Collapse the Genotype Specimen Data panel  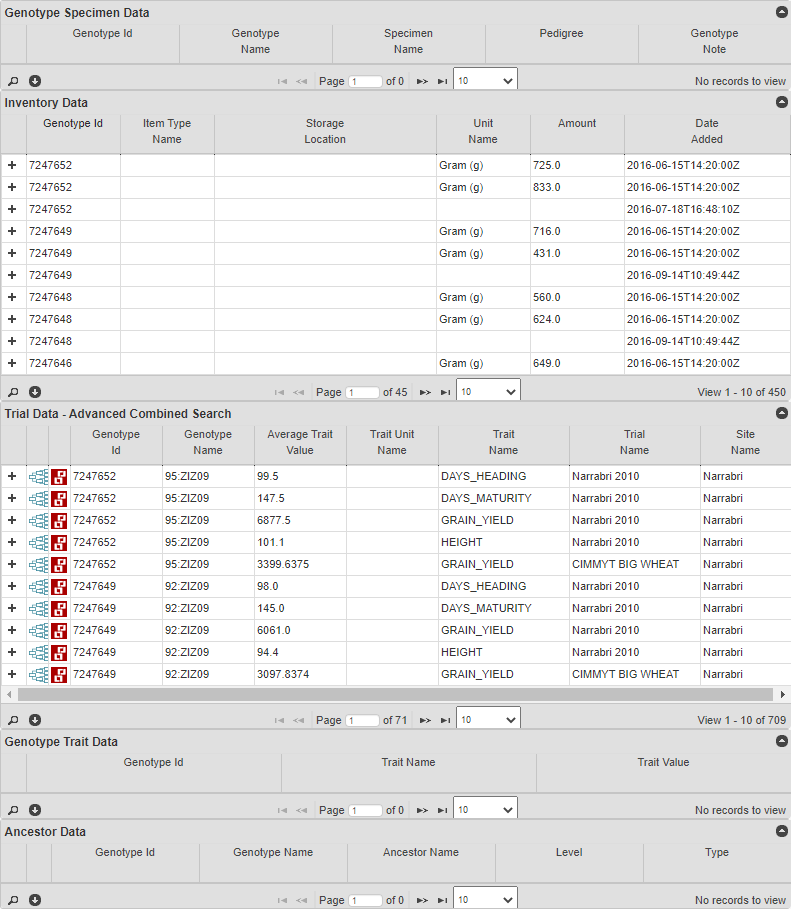(781, 13)
